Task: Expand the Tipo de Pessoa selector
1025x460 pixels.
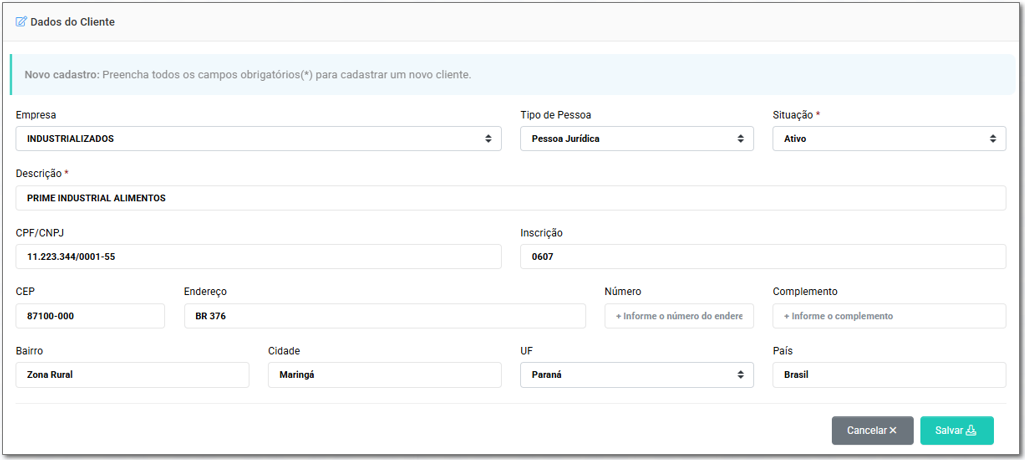Action: [x=636, y=139]
